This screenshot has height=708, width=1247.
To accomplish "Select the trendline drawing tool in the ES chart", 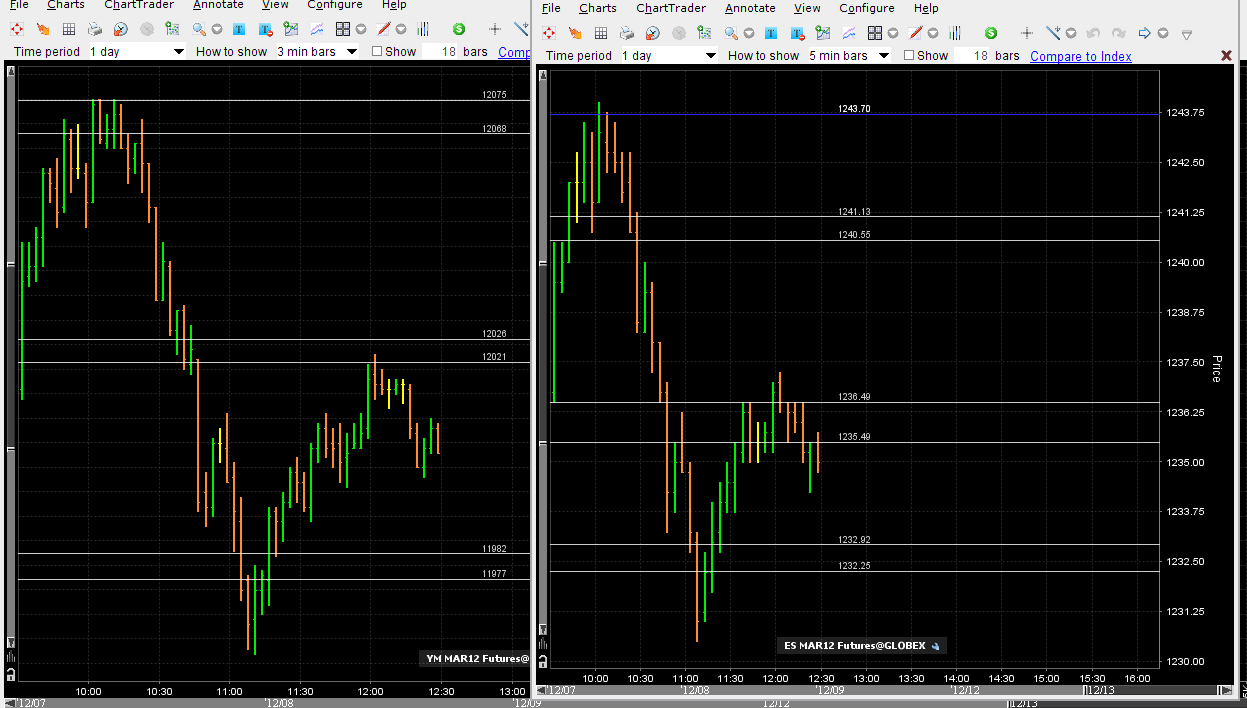I will [1052, 33].
